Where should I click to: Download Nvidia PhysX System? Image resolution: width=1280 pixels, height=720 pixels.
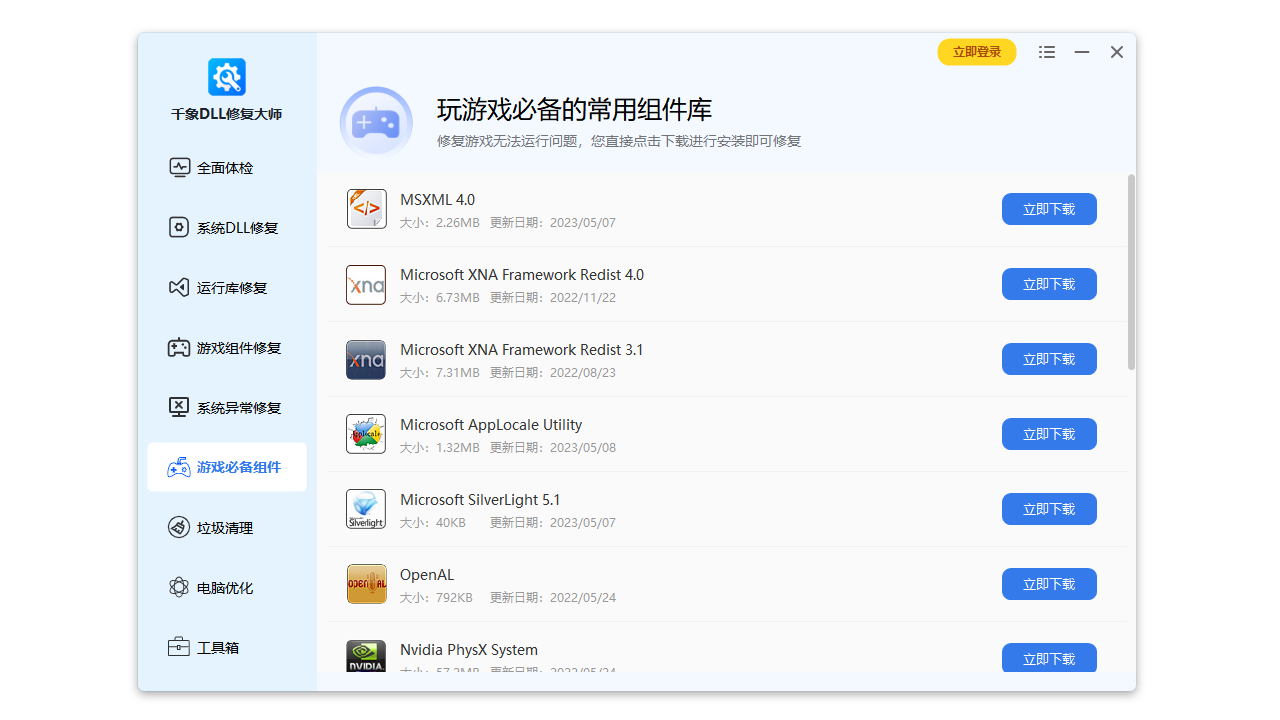1048,658
